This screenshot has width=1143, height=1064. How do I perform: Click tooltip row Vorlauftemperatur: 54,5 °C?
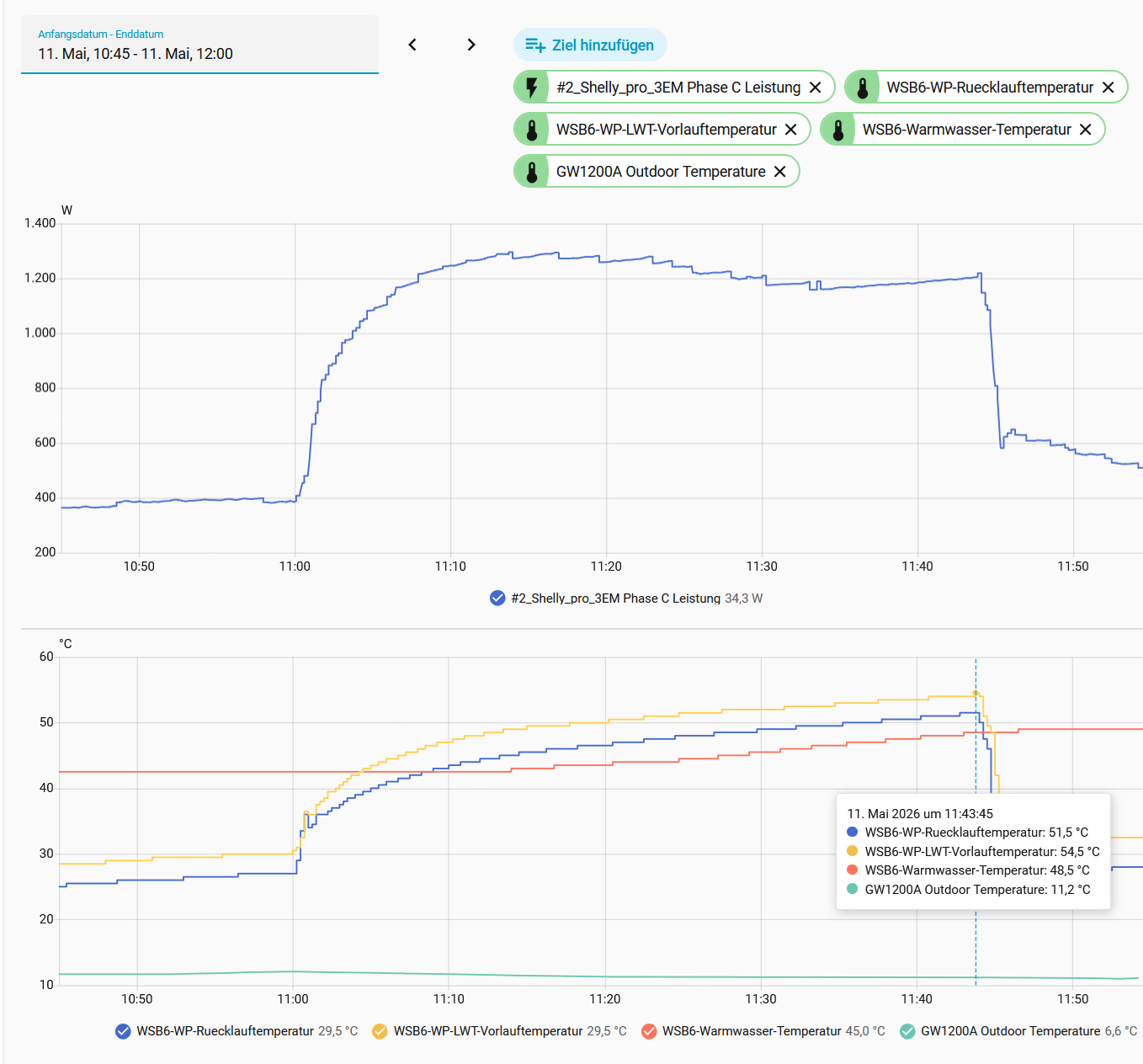coord(973,852)
